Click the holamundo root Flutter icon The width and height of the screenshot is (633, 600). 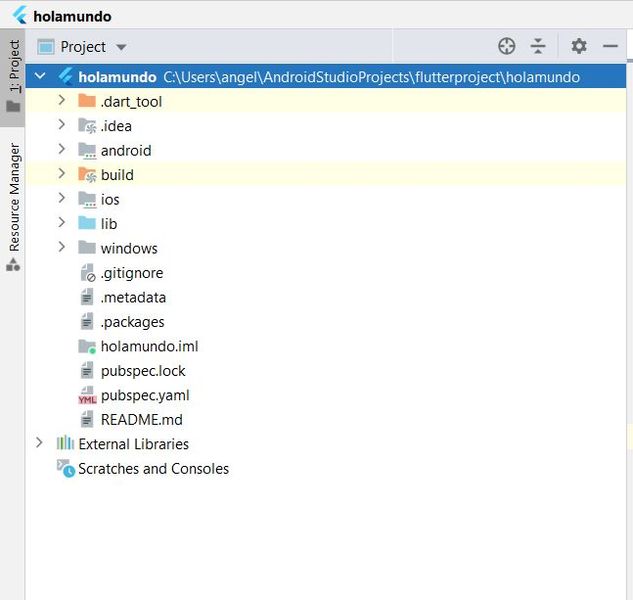[x=65, y=76]
